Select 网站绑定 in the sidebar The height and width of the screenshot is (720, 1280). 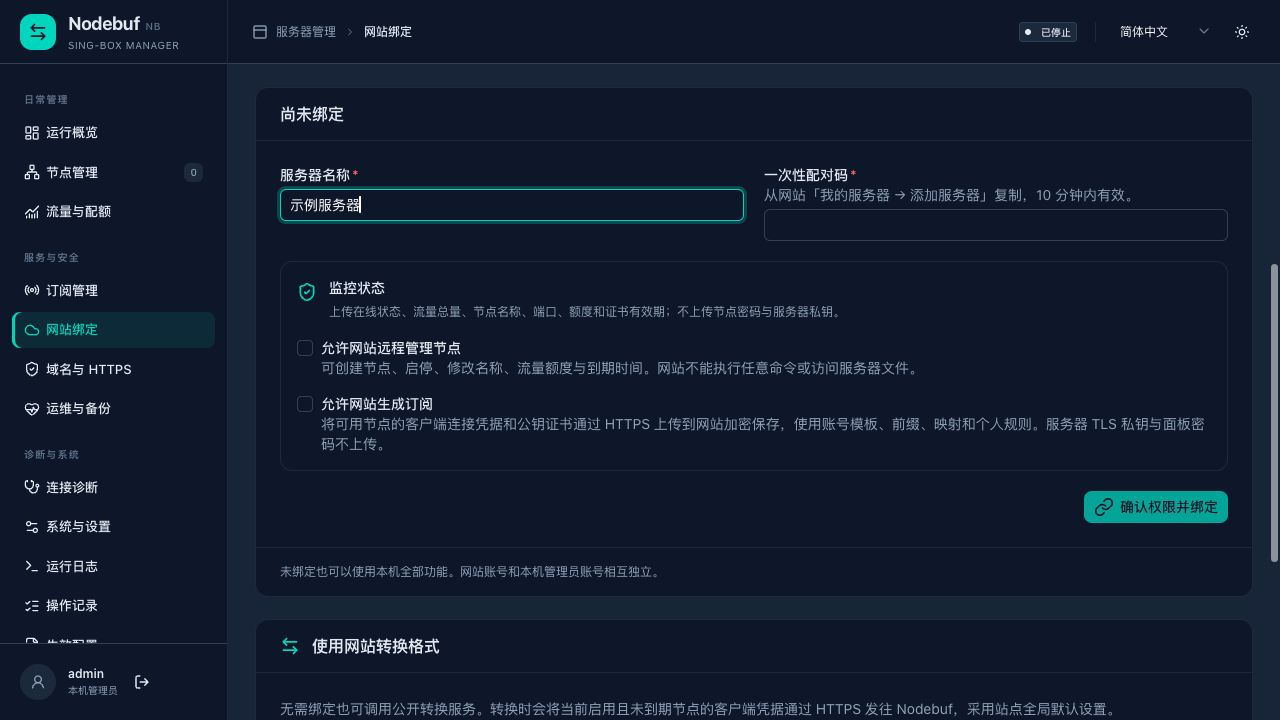[114, 330]
